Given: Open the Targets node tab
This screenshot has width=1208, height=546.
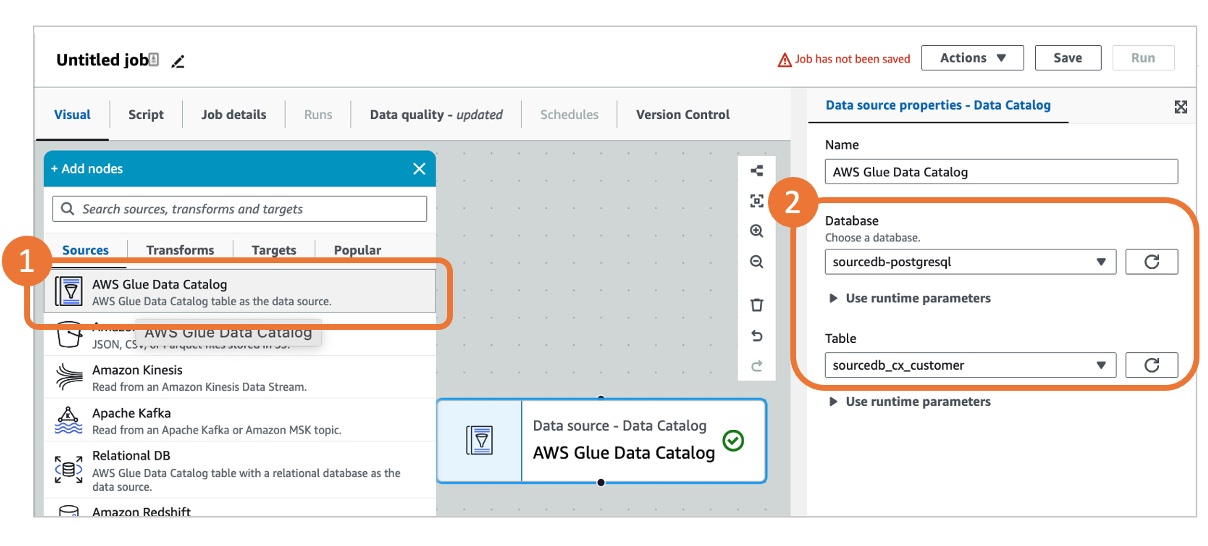Looking at the screenshot, I should (274, 250).
